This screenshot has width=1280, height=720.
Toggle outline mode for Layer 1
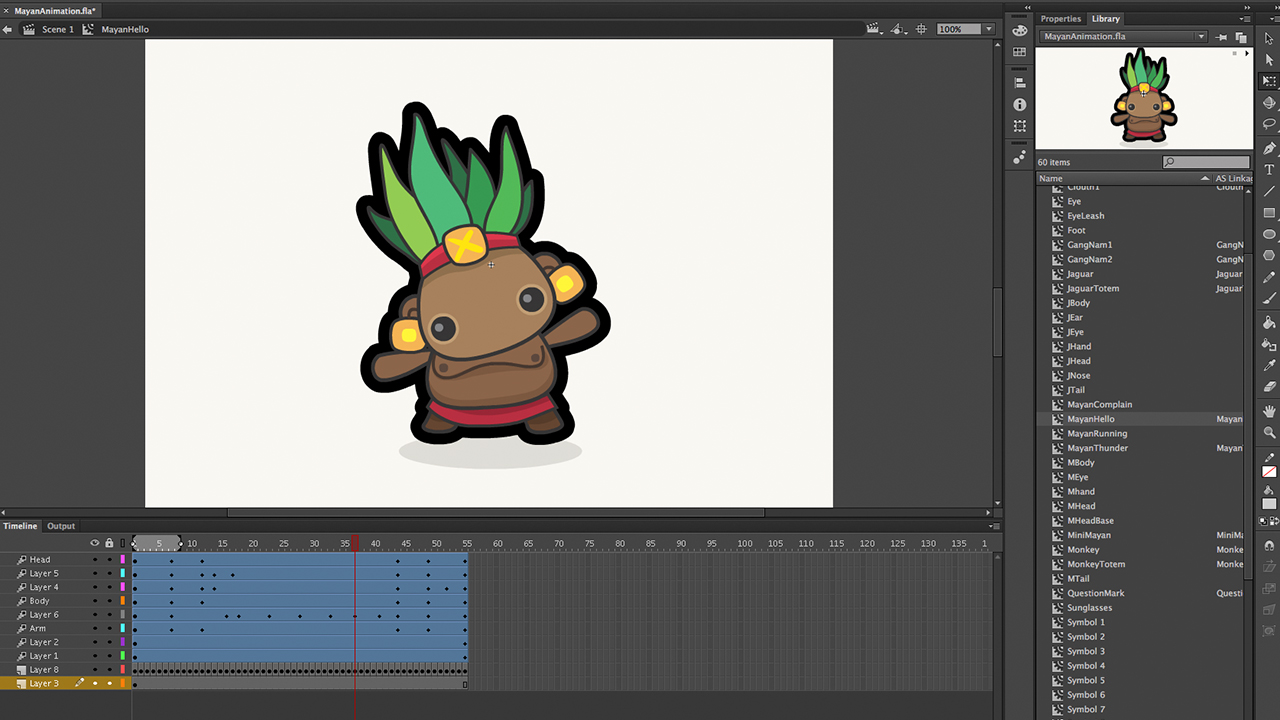[123, 656]
